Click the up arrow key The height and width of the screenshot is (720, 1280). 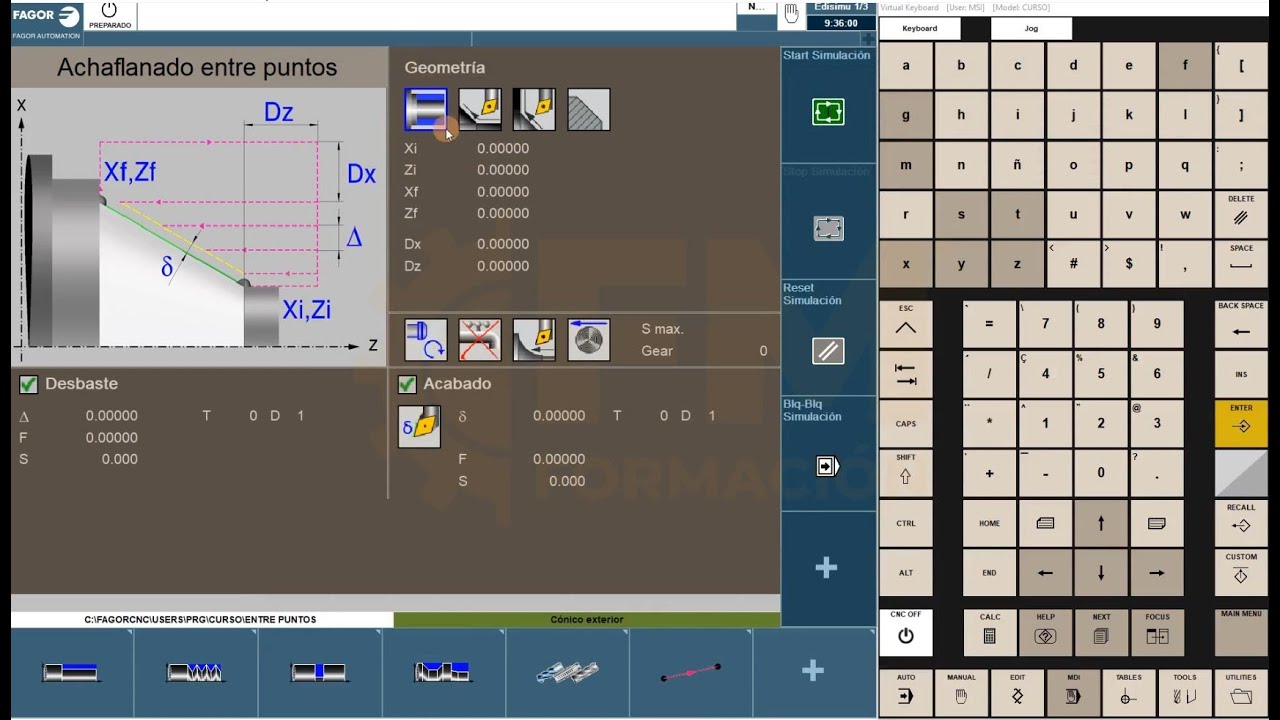tap(1101, 523)
